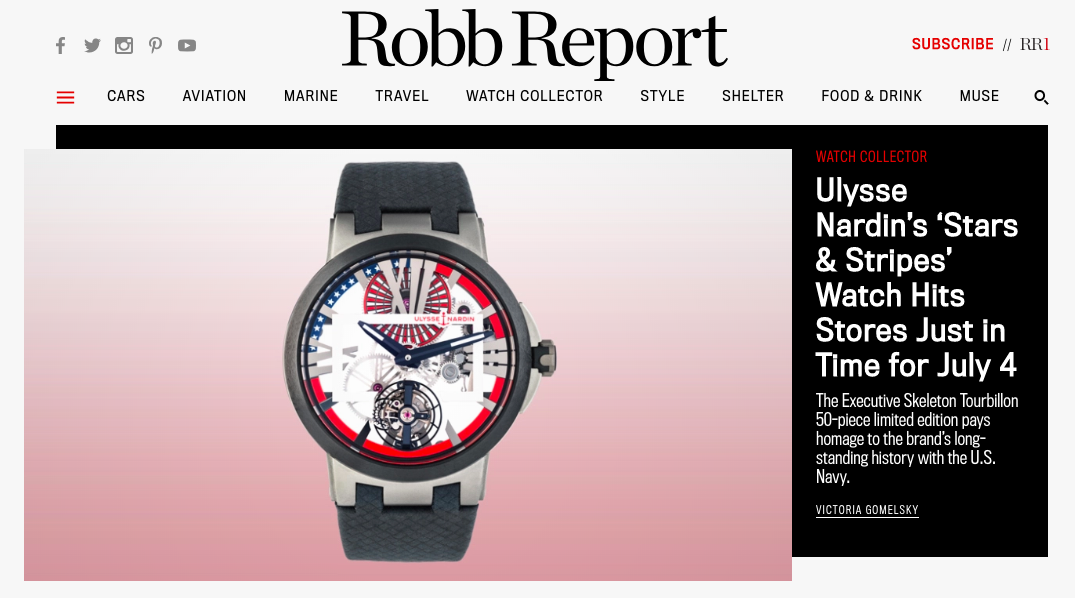The image size is (1075, 598).
Task: Select Marine in the navigation bar
Action: pos(311,96)
